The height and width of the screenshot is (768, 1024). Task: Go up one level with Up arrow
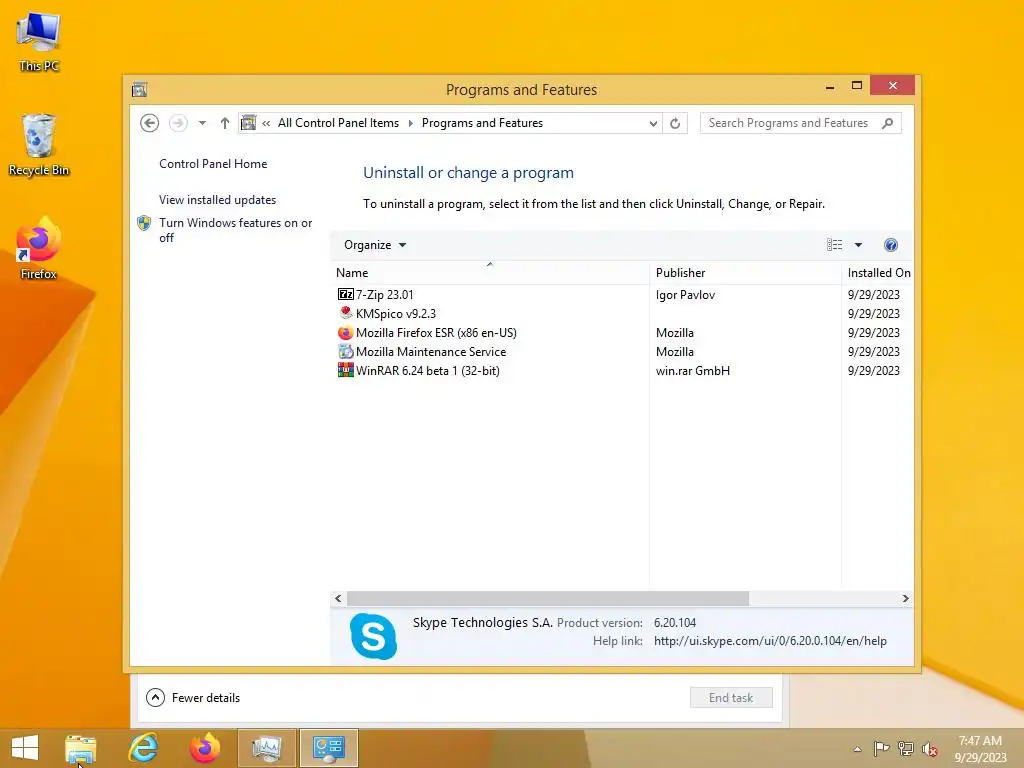pos(225,123)
